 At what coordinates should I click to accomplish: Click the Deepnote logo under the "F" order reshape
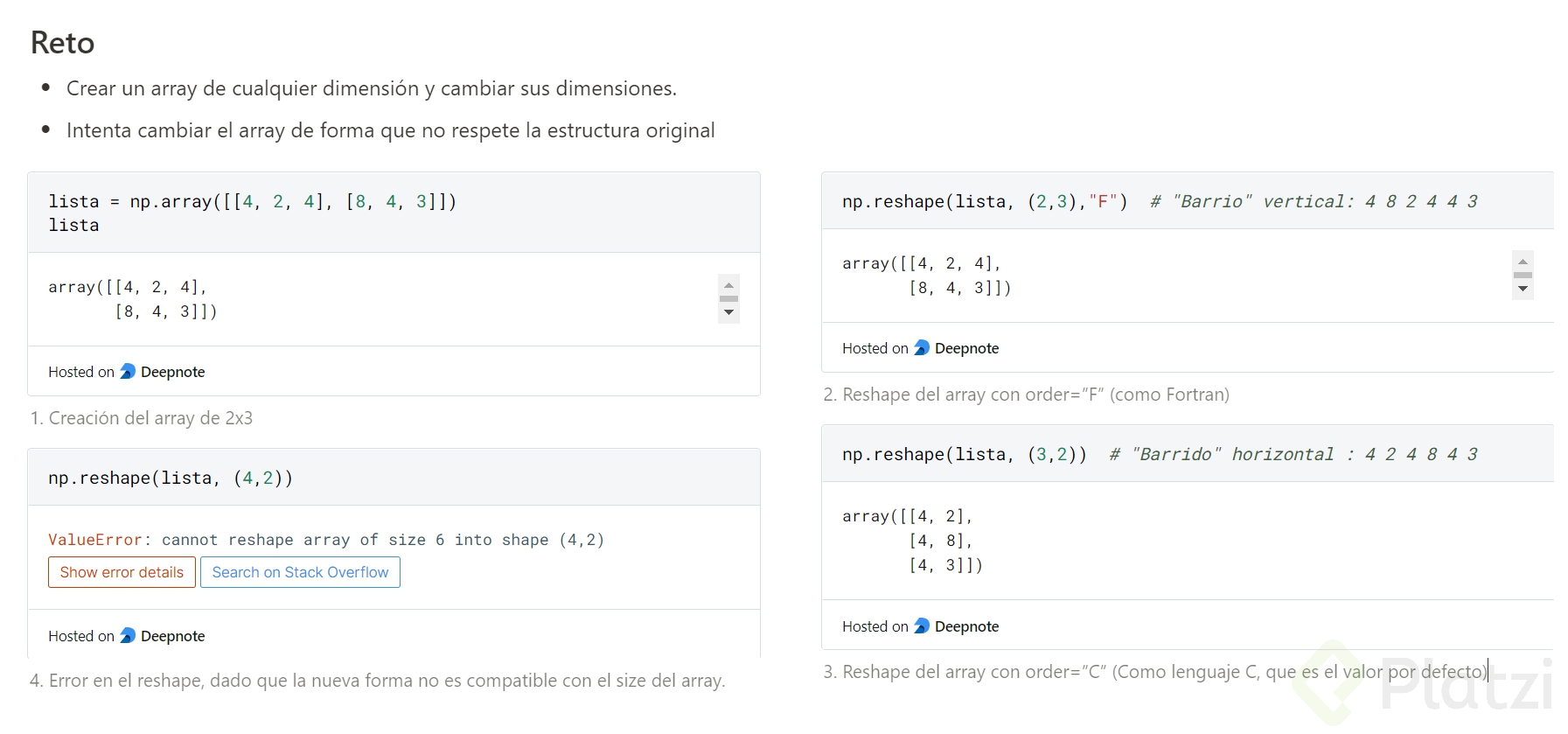point(922,348)
